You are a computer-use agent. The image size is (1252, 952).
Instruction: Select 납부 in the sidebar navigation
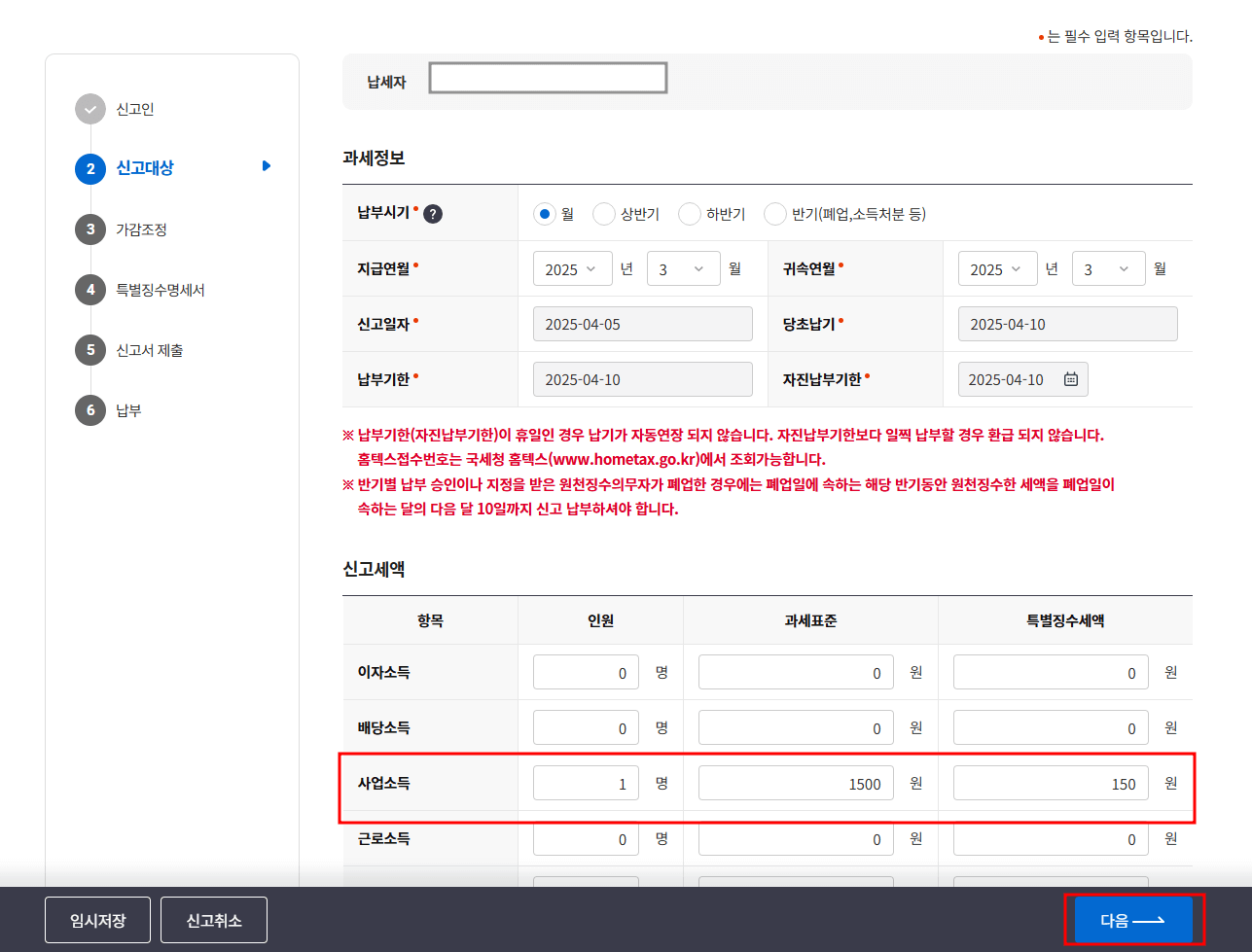click(130, 410)
